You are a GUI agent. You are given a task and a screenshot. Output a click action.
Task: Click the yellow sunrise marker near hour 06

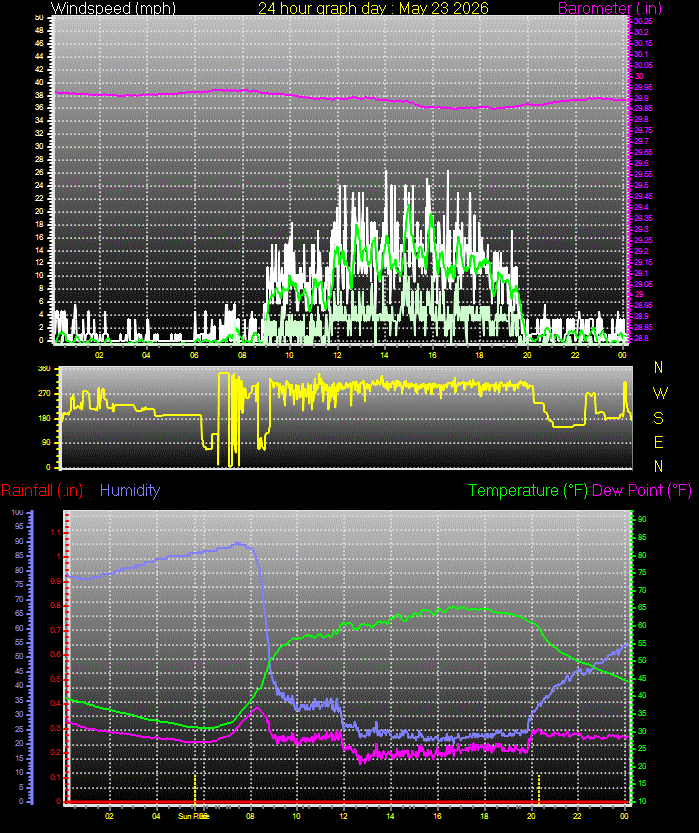tap(195, 789)
